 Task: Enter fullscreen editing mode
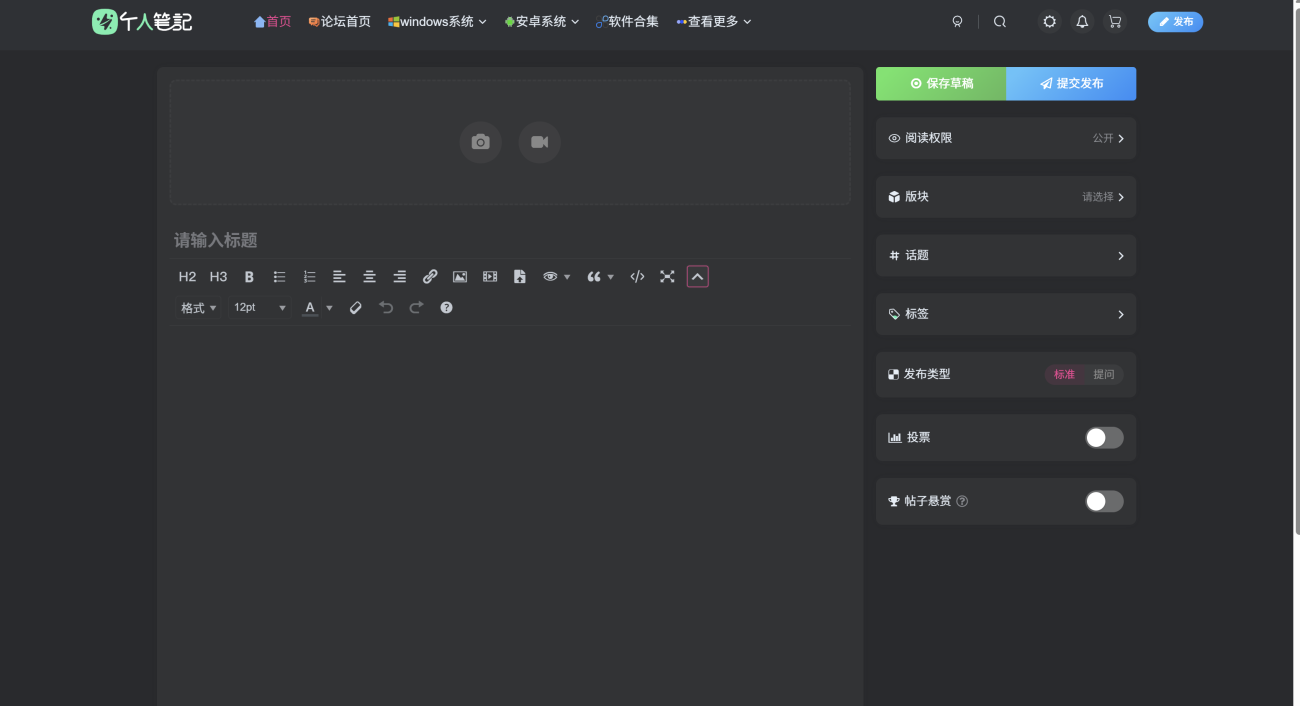[667, 277]
